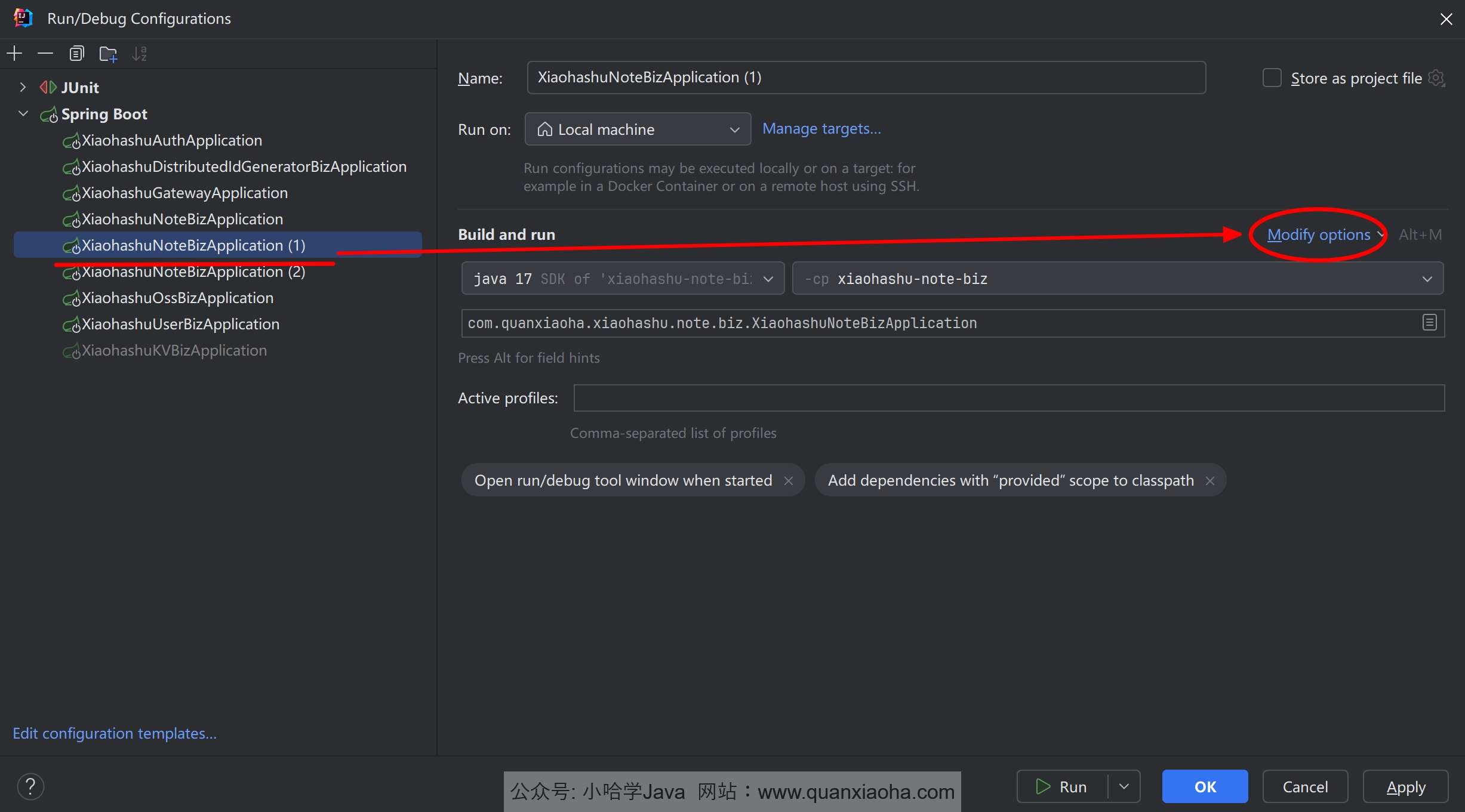The image size is (1465, 812).
Task: Click the Active profiles input field
Action: [x=1008, y=398]
